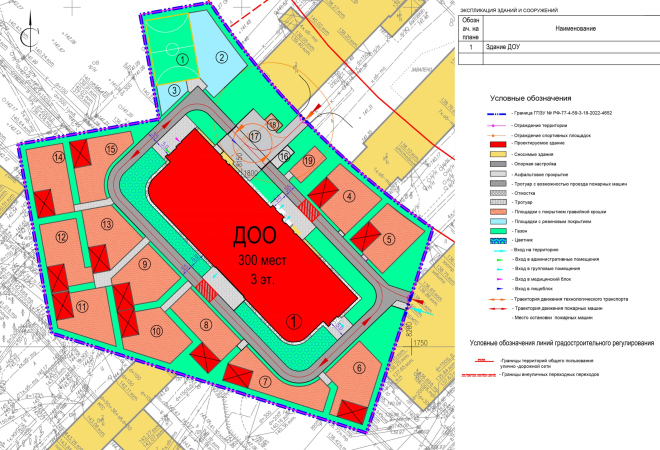Click circled number 6 in the southeast corner
Viewport: 660px width, 450px height.
click(x=359, y=368)
